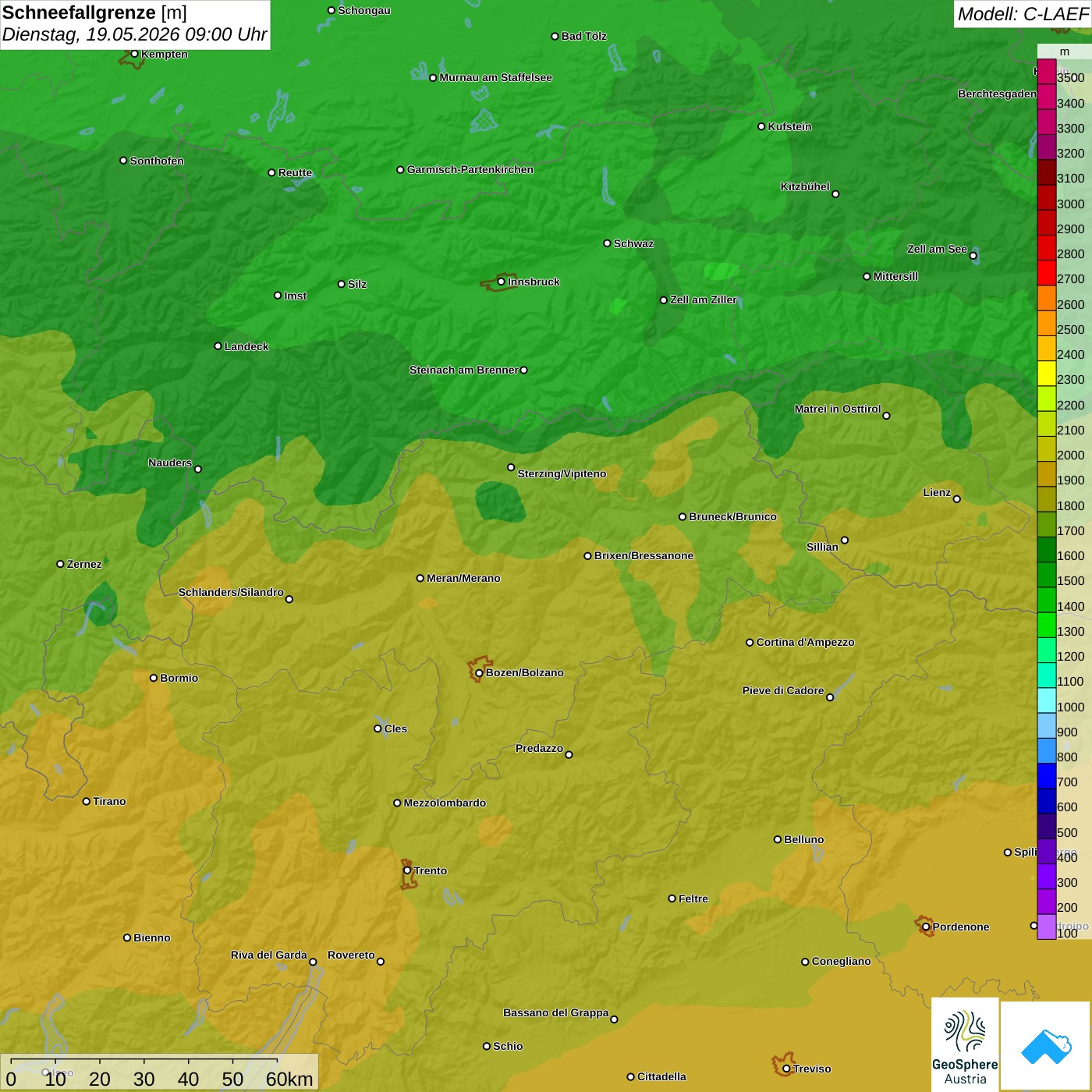Click the 3500 m legend color swatch

[1046, 72]
